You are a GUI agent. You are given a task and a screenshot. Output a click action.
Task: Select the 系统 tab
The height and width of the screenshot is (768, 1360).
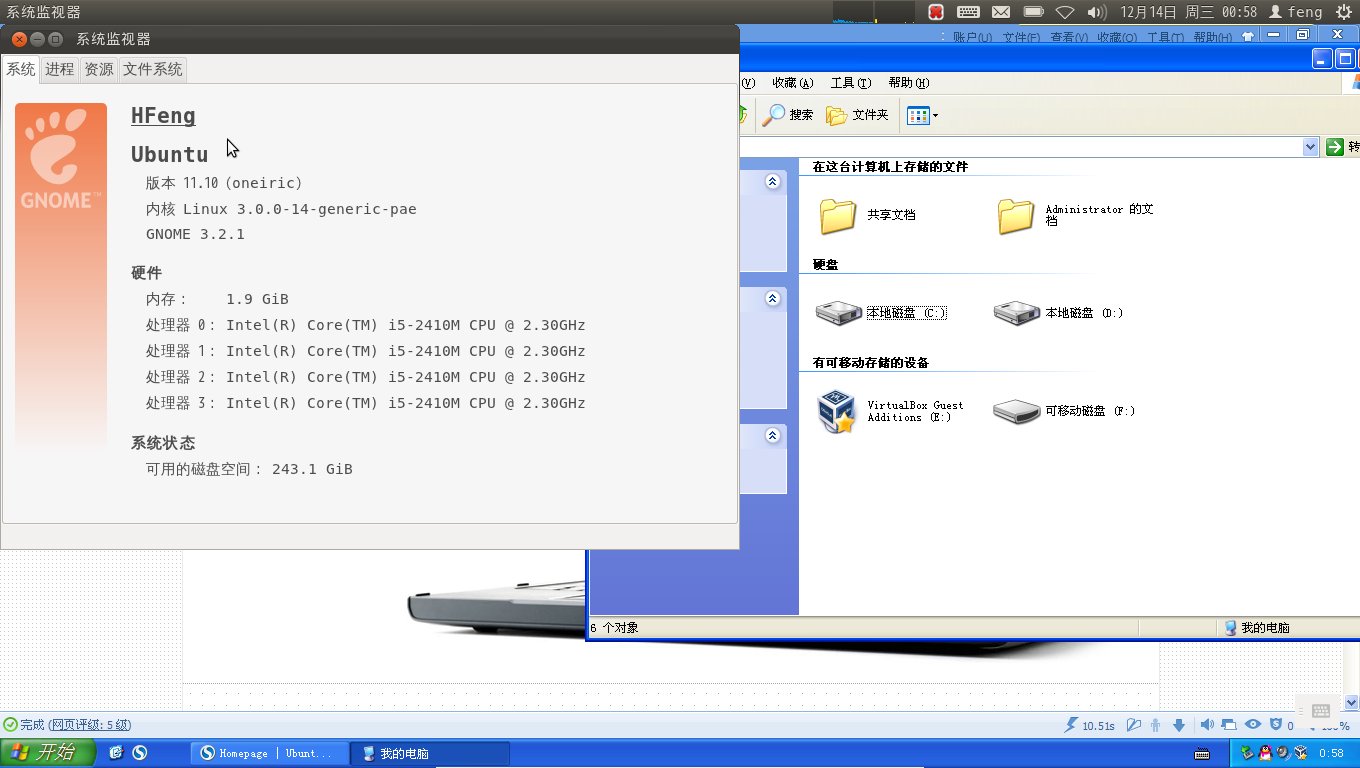20,69
